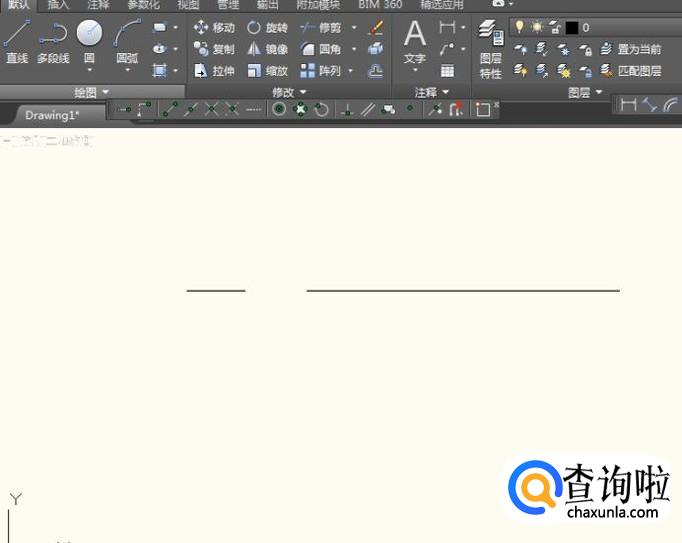The image size is (682, 543).
Task: Click the magnet Snap None icon
Action: click(x=456, y=109)
